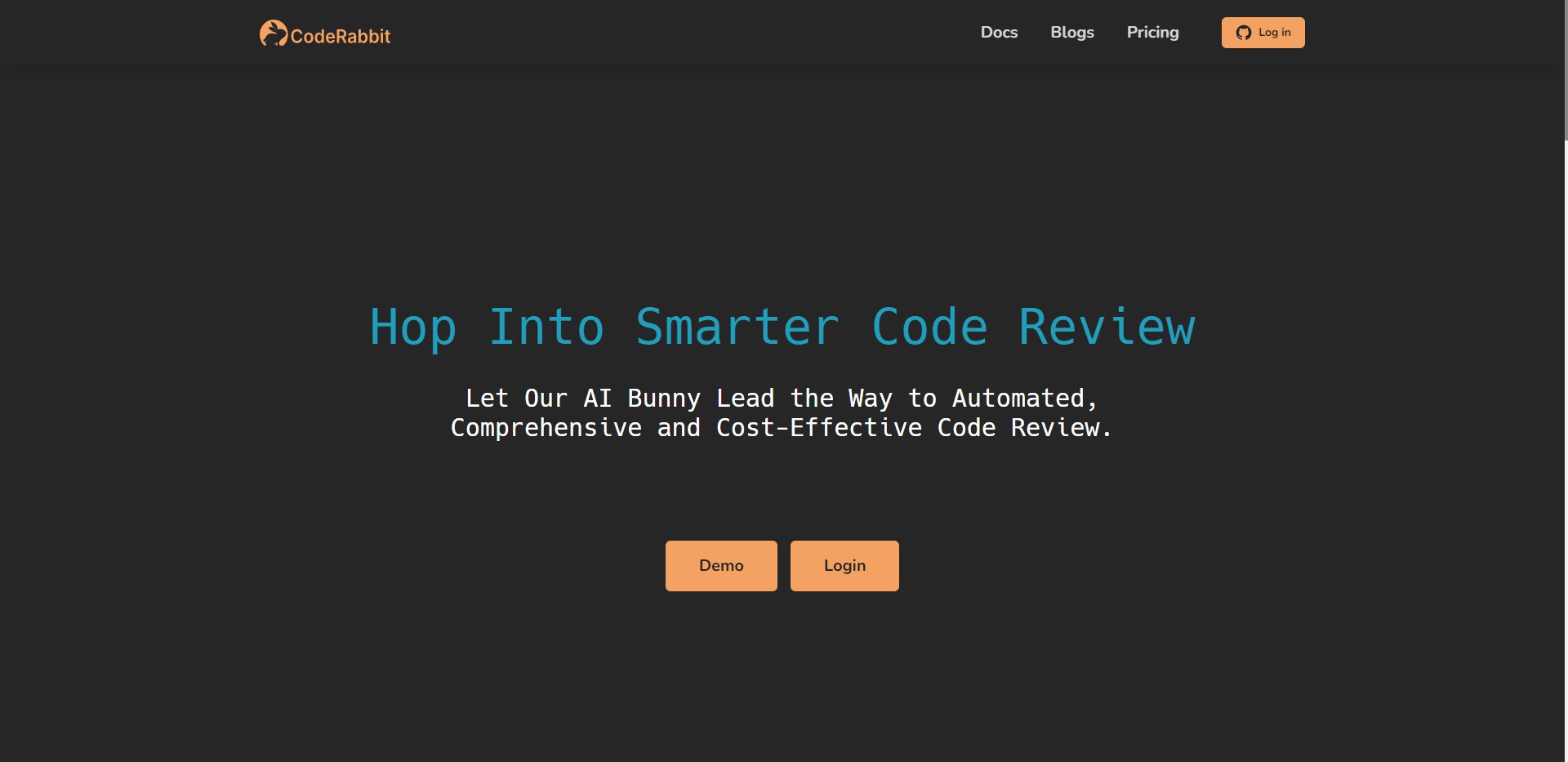Go to the Pricing page
This screenshot has width=1568, height=762.
1152,33
